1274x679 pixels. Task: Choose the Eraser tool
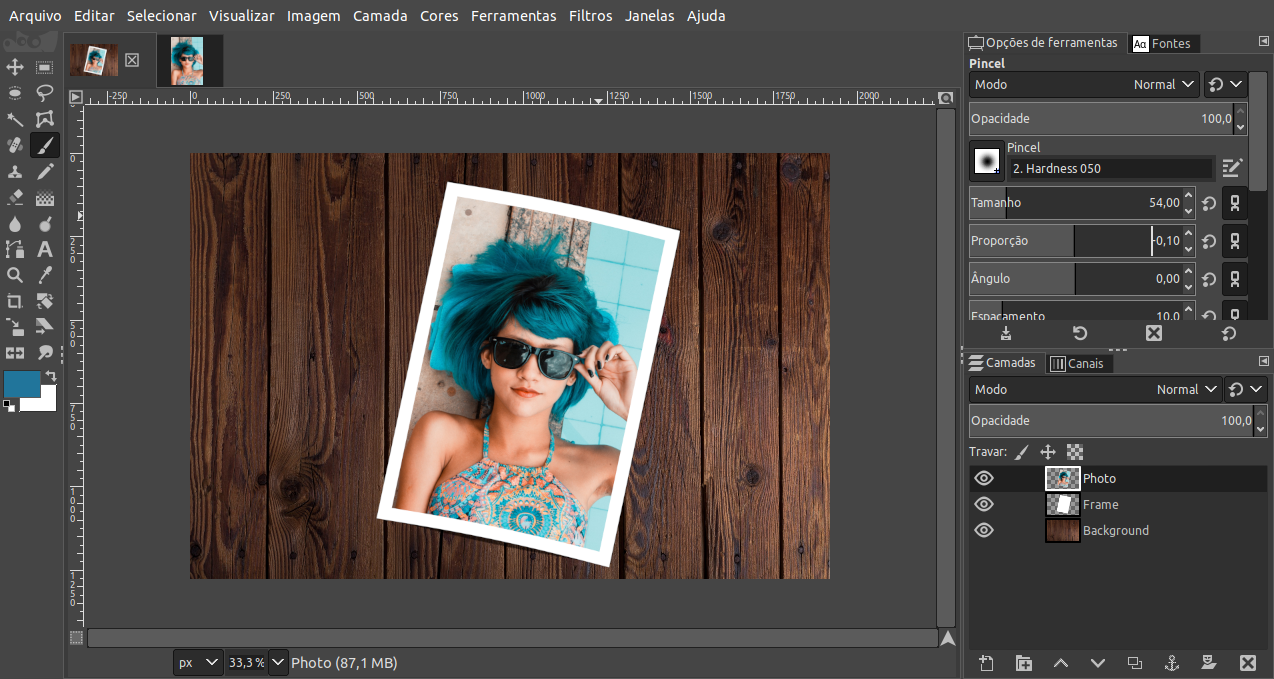pos(14,197)
